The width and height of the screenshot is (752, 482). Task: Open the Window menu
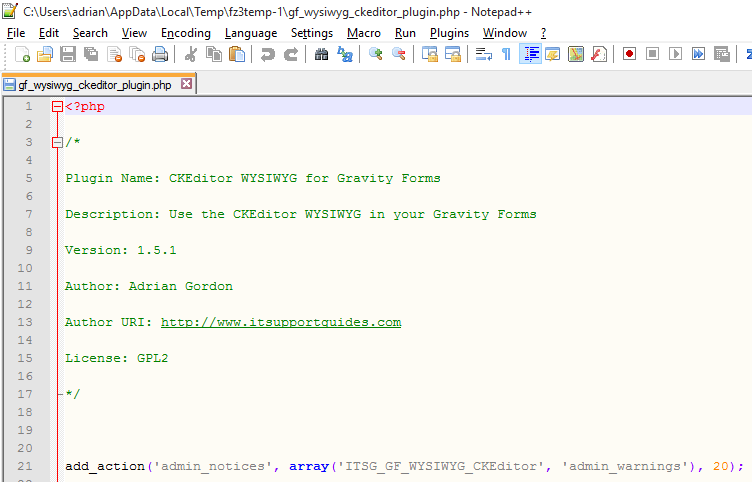505,33
